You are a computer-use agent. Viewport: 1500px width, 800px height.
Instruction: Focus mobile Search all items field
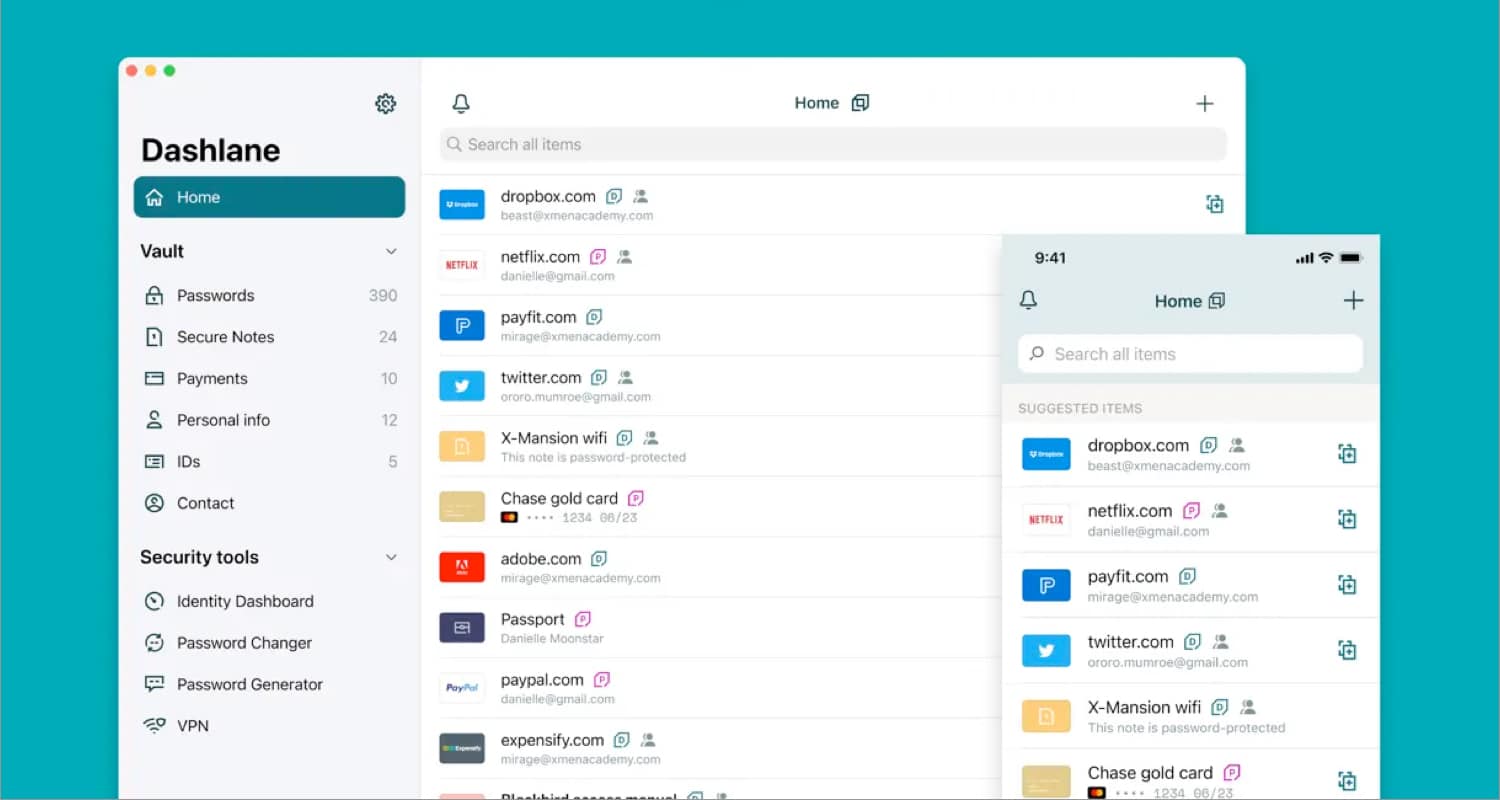1190,354
